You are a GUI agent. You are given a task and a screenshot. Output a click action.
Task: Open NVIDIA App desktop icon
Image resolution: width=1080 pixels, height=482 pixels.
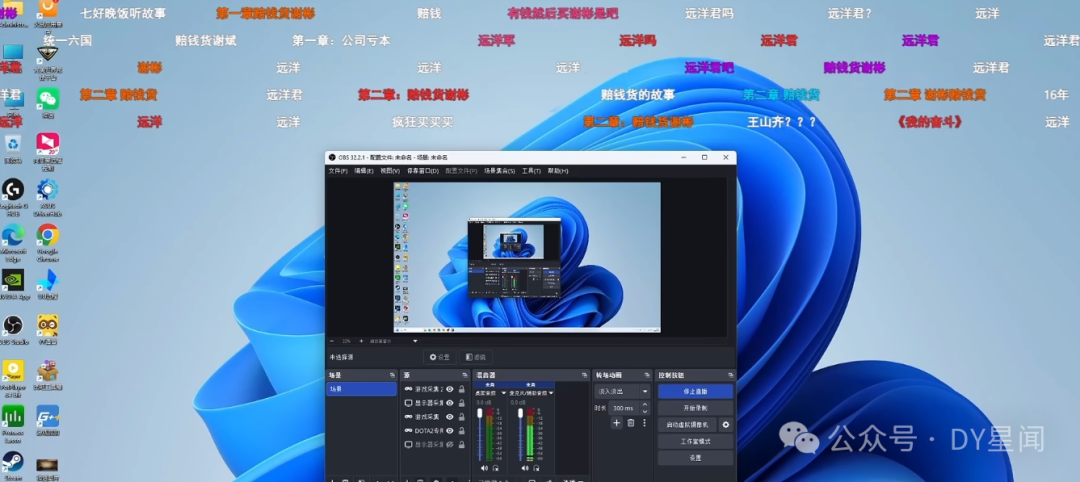click(x=12, y=284)
